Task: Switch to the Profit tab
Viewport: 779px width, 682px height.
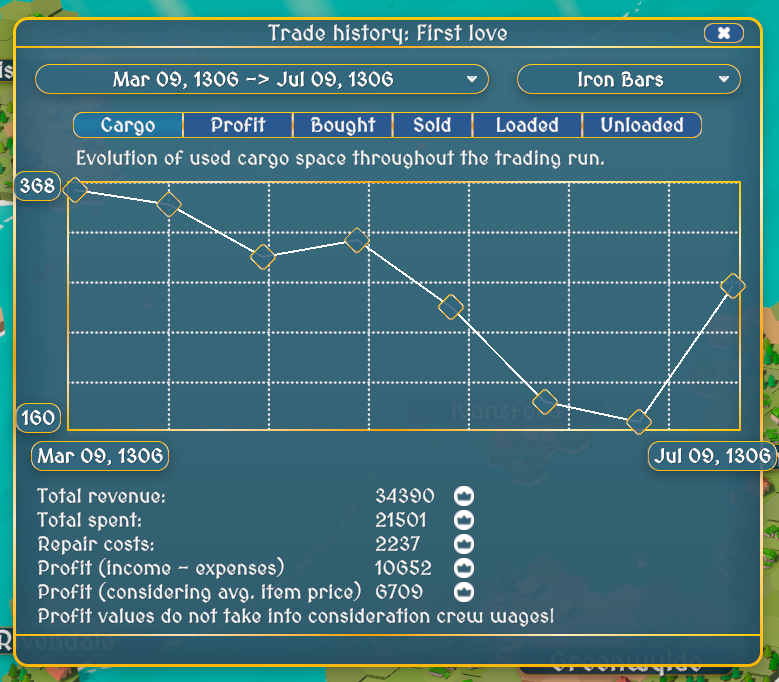Action: (238, 125)
